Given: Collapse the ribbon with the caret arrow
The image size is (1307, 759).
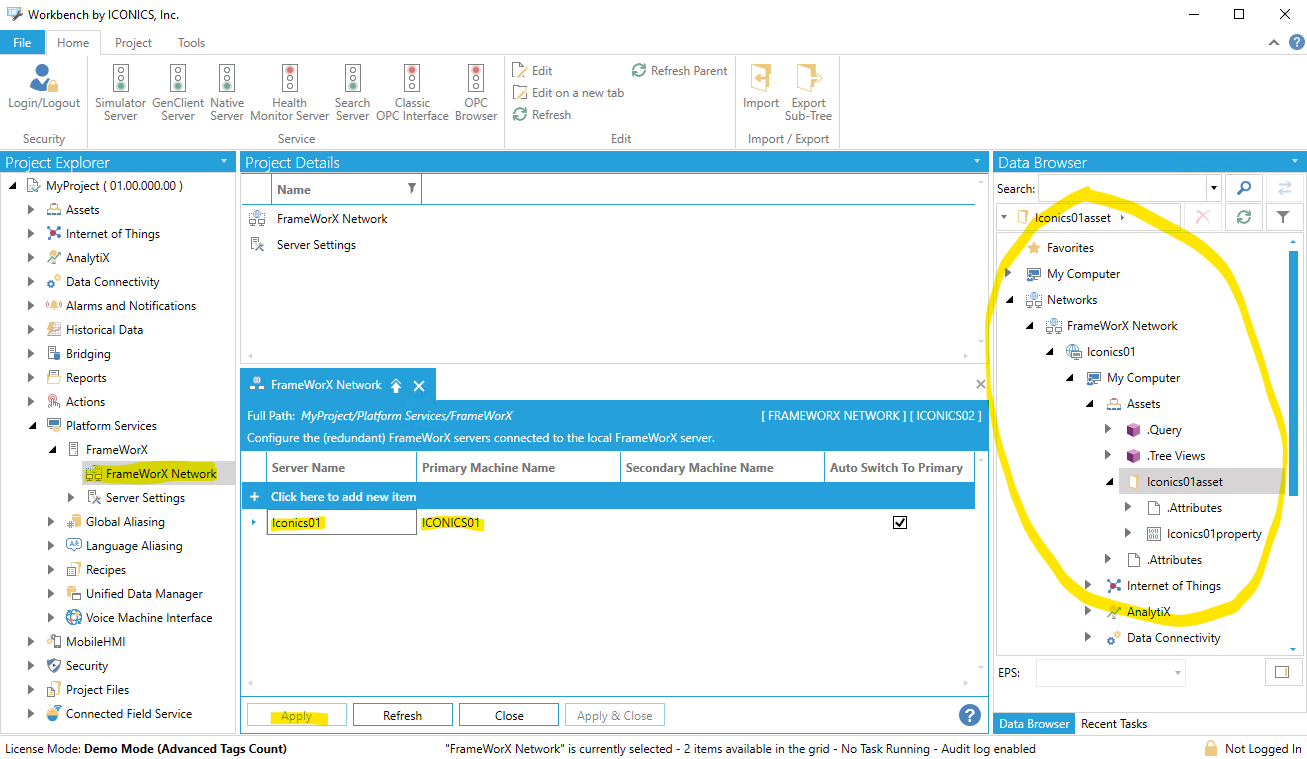Looking at the screenshot, I should pos(1274,42).
